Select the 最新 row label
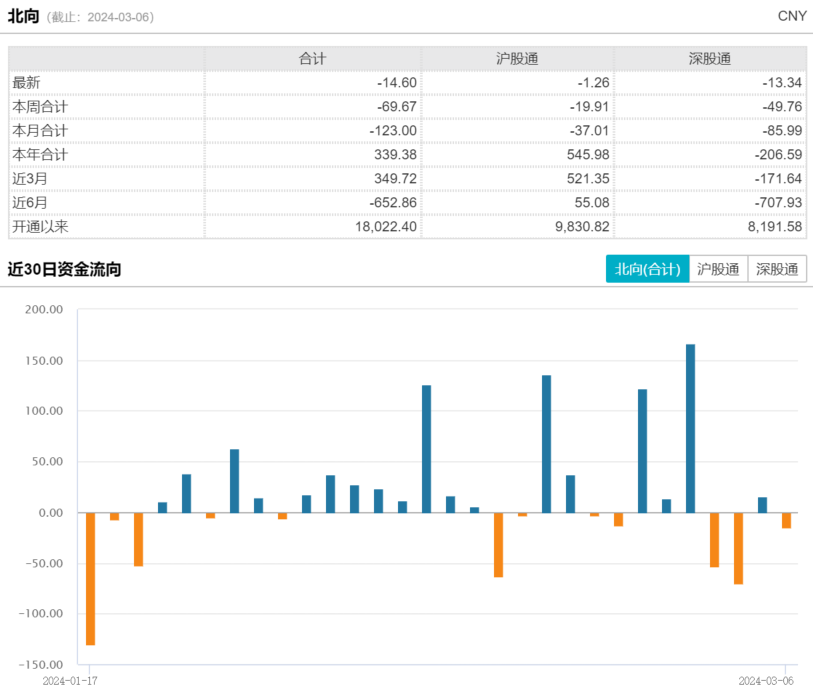 coord(27,83)
